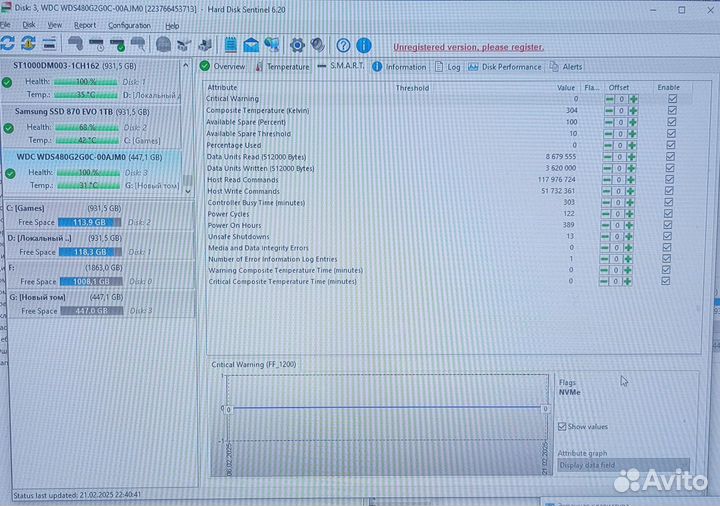Screen dimensions: 720x506
Task: Click the minus offset for Media and Data Integrity Errors
Action: [x=605, y=247]
